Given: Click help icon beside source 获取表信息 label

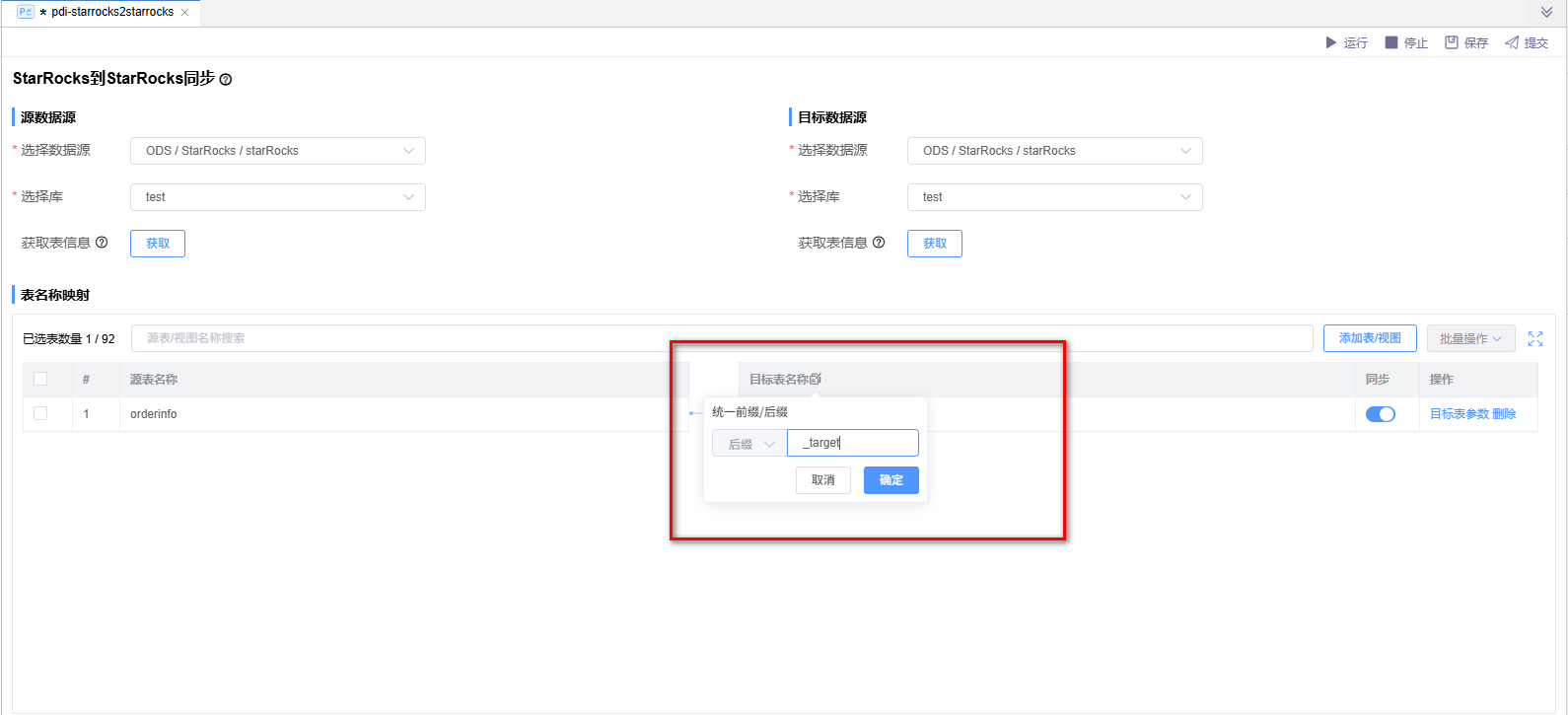Looking at the screenshot, I should (x=102, y=243).
